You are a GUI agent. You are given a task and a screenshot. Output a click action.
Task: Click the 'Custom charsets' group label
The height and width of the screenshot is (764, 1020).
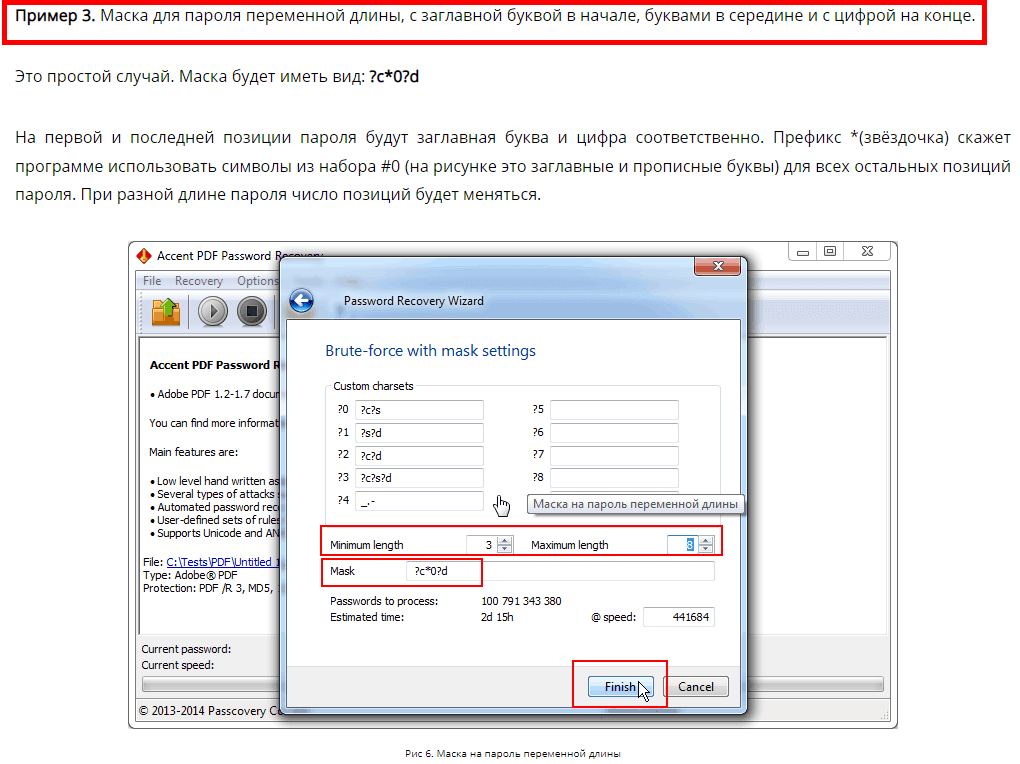tap(373, 386)
